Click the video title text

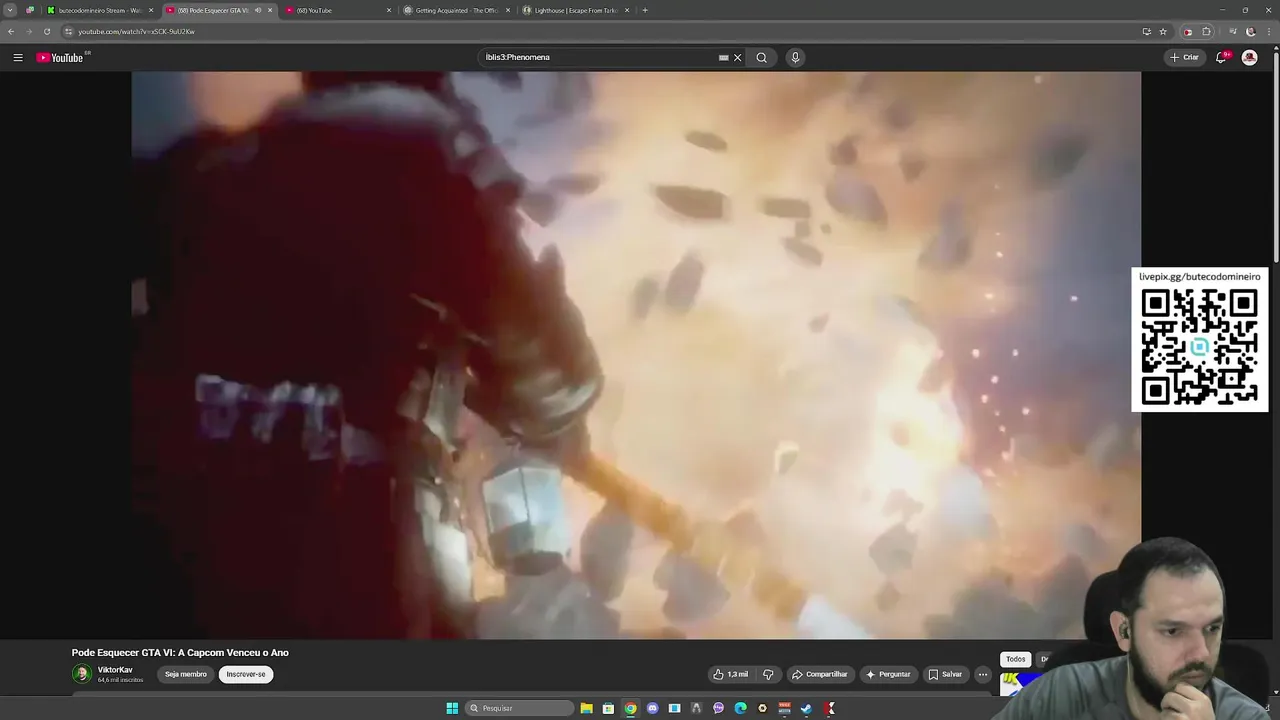click(180, 653)
